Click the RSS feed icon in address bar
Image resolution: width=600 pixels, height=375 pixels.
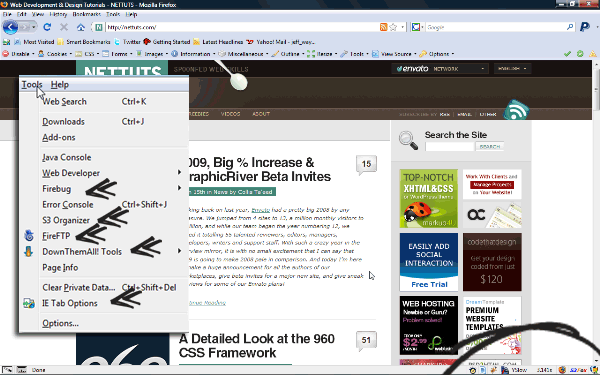[383, 27]
